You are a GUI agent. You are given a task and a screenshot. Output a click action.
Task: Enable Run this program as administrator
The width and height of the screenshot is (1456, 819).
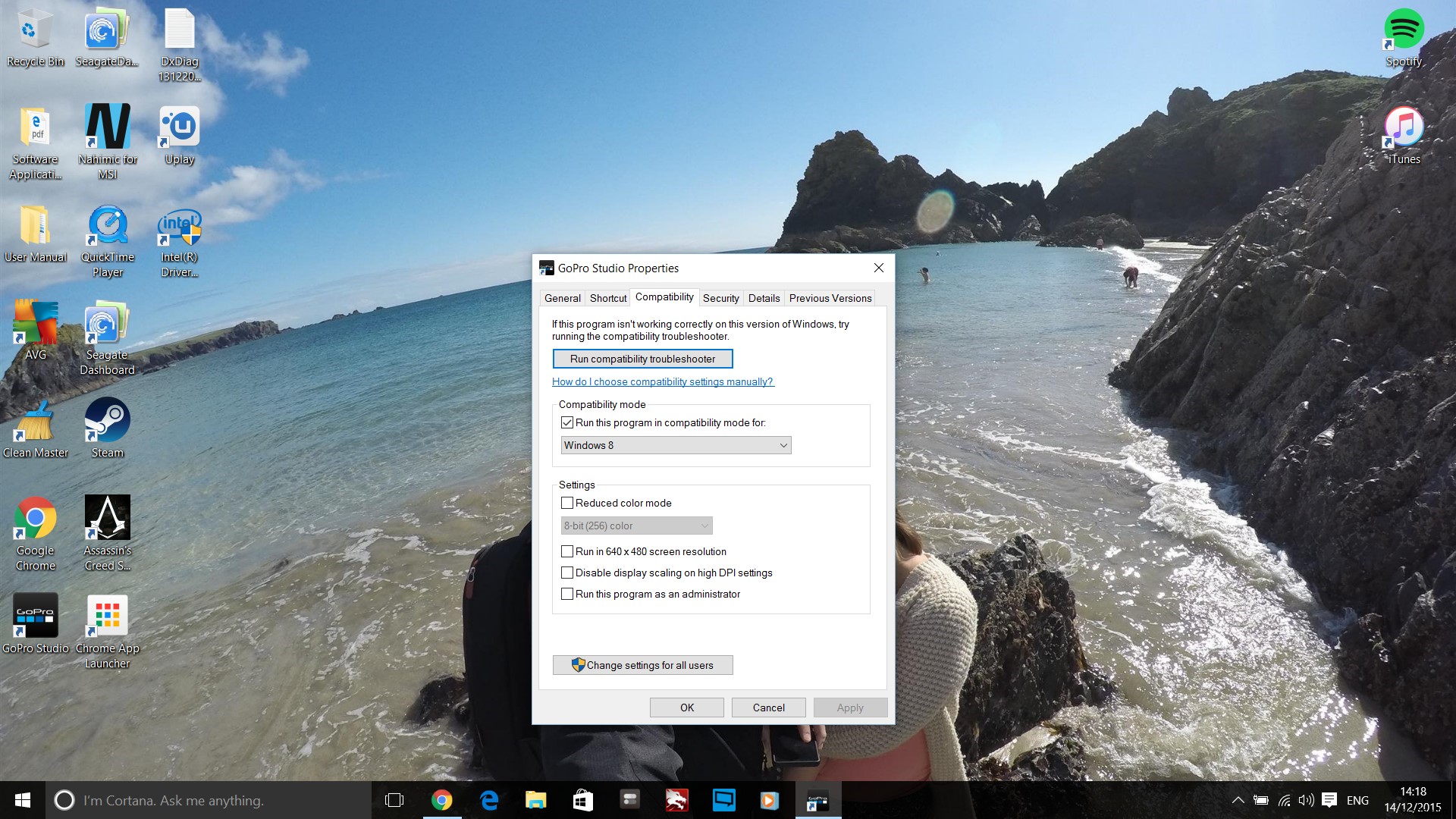[566, 594]
